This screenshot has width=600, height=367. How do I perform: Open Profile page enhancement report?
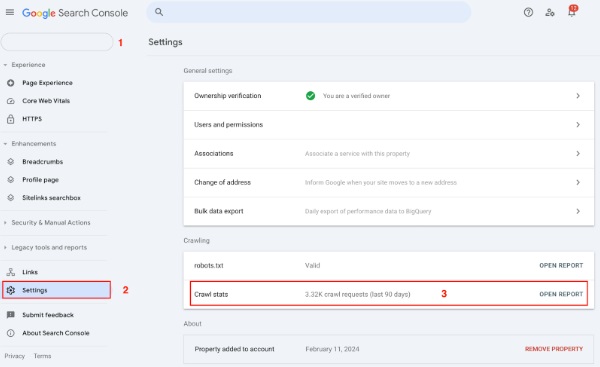pyautogui.click(x=41, y=179)
